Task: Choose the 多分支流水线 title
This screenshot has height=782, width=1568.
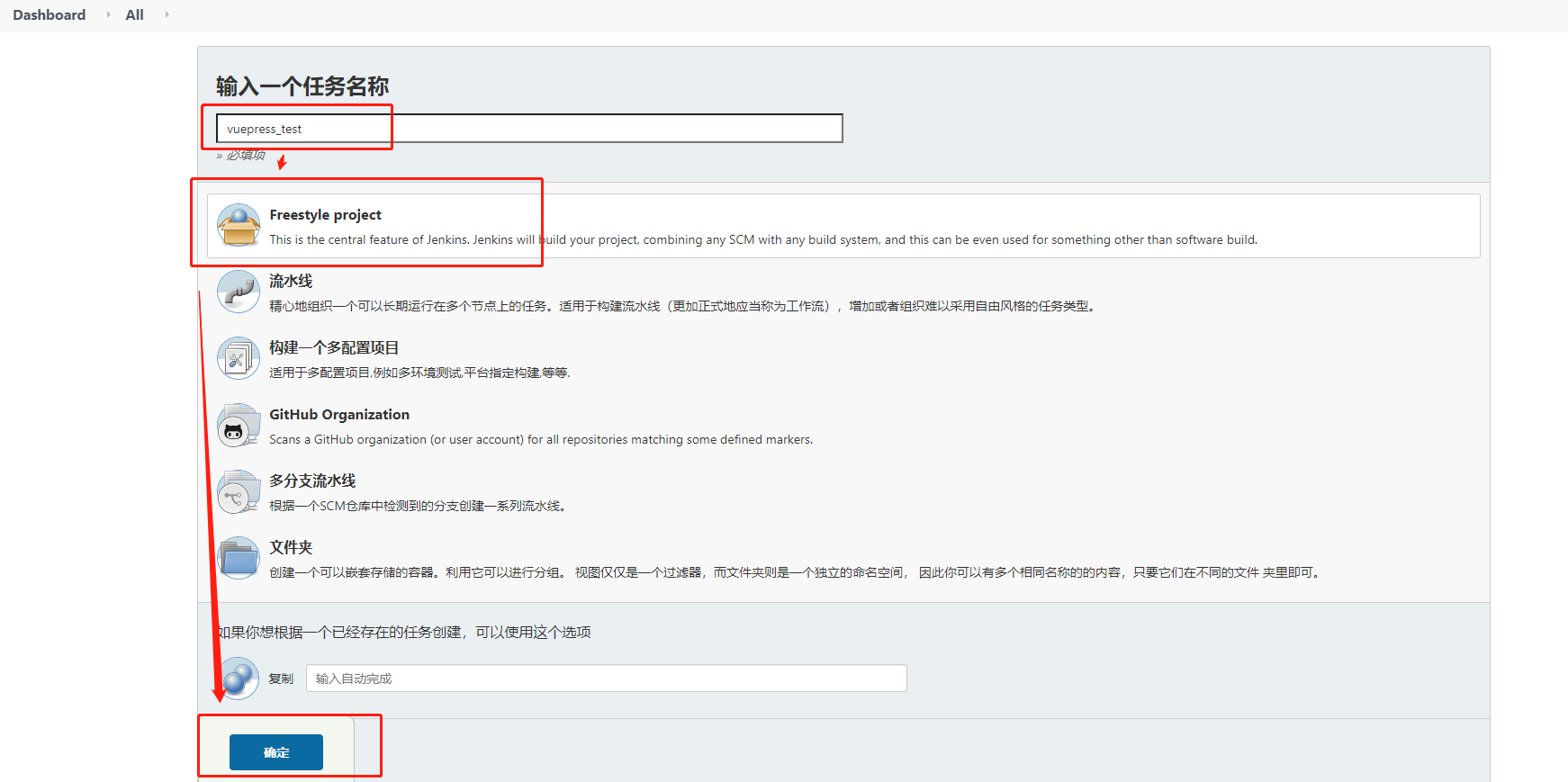Action: pos(312,481)
